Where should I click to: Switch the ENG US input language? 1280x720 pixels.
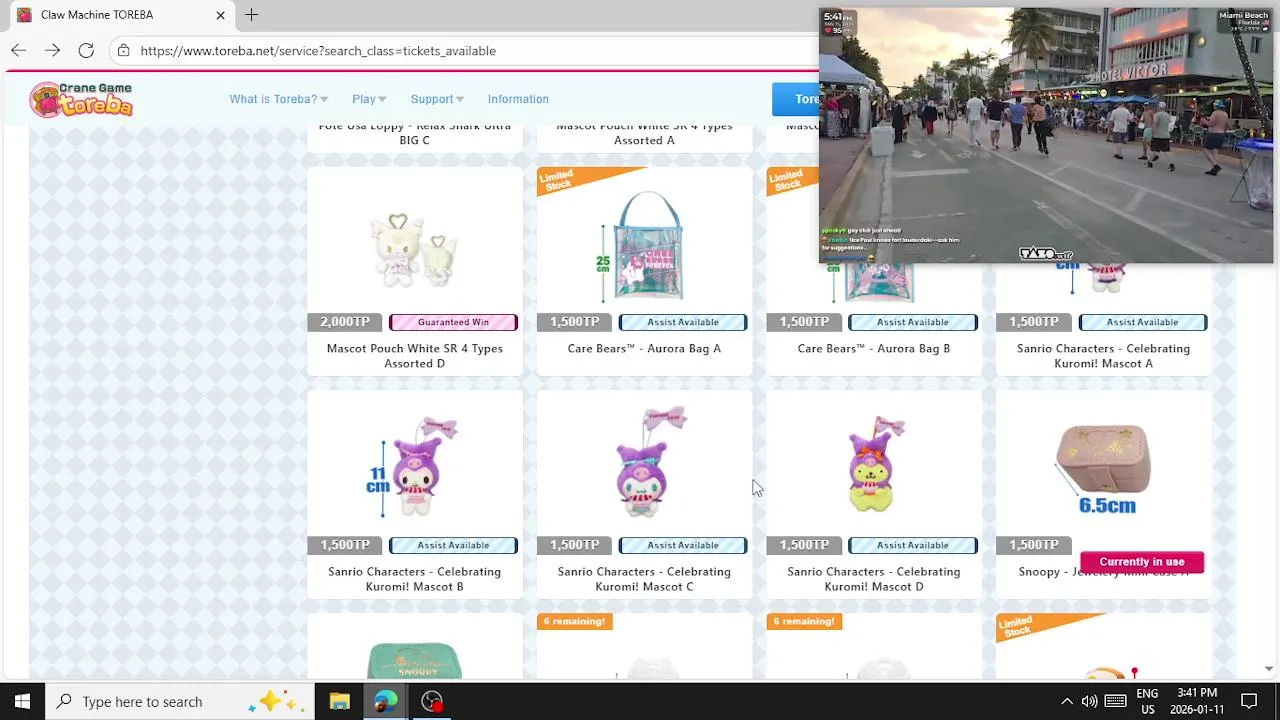1147,701
